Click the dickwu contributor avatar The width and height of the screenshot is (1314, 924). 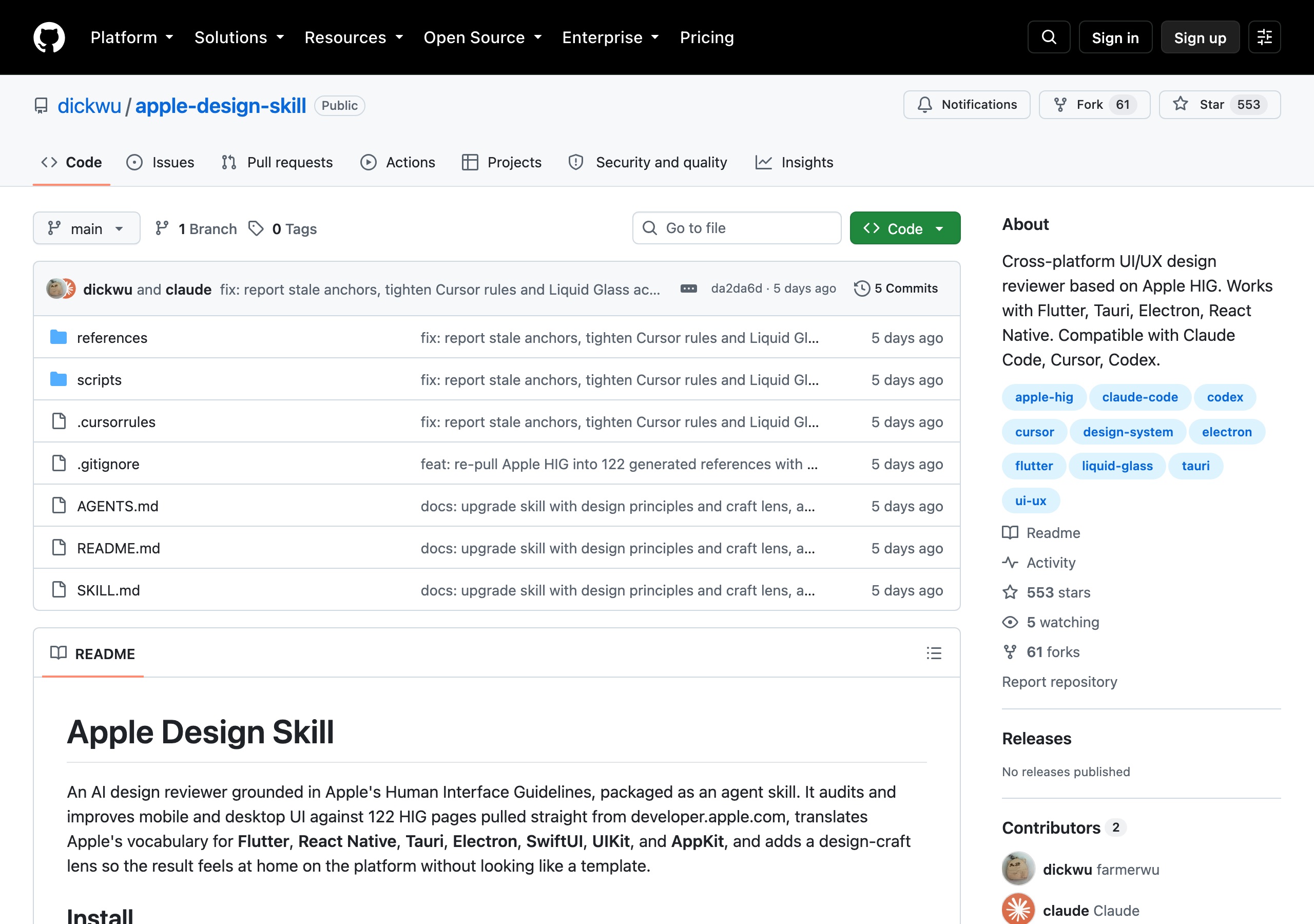pyautogui.click(x=1018, y=869)
